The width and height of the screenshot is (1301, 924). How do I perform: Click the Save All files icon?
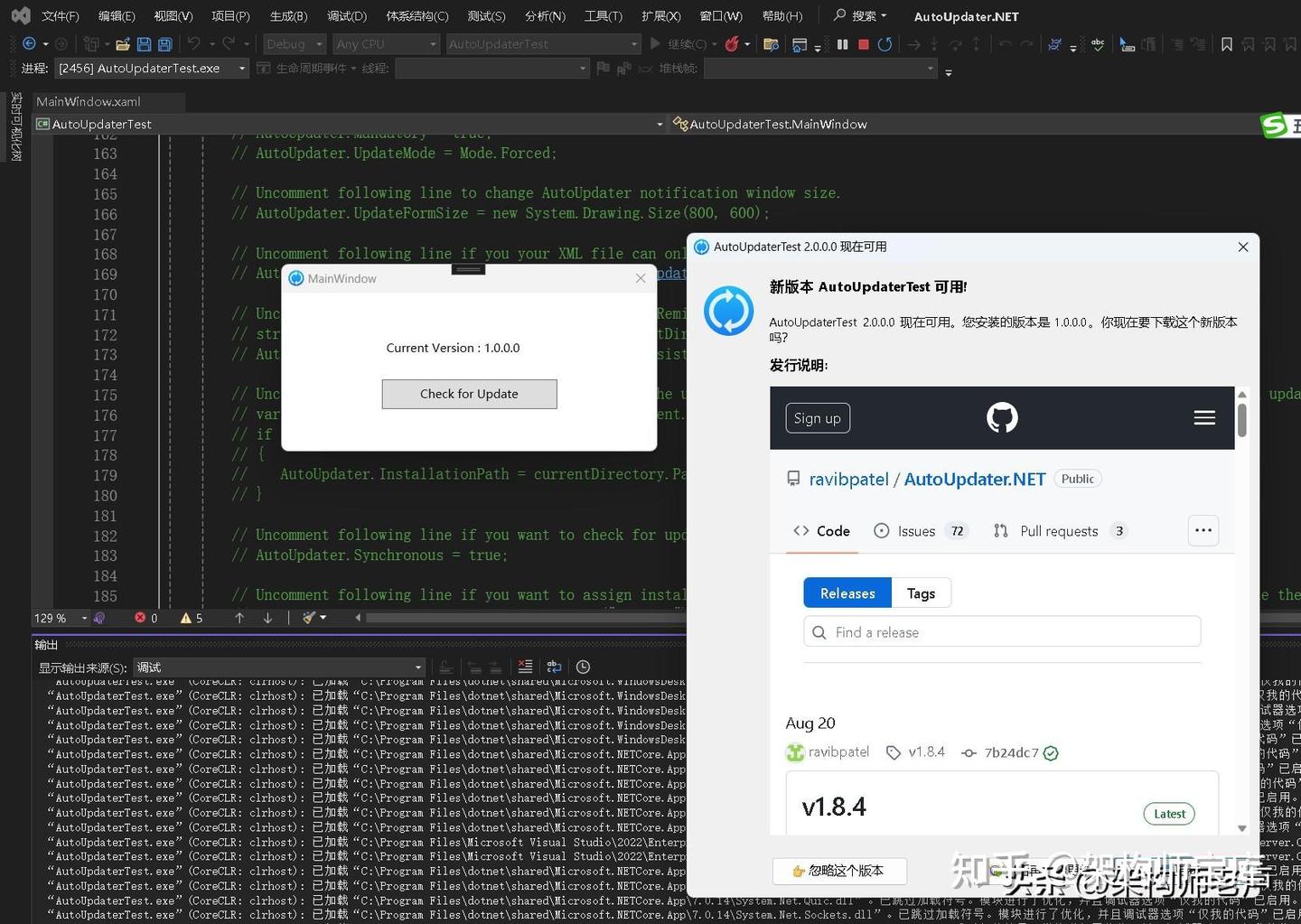point(164,43)
